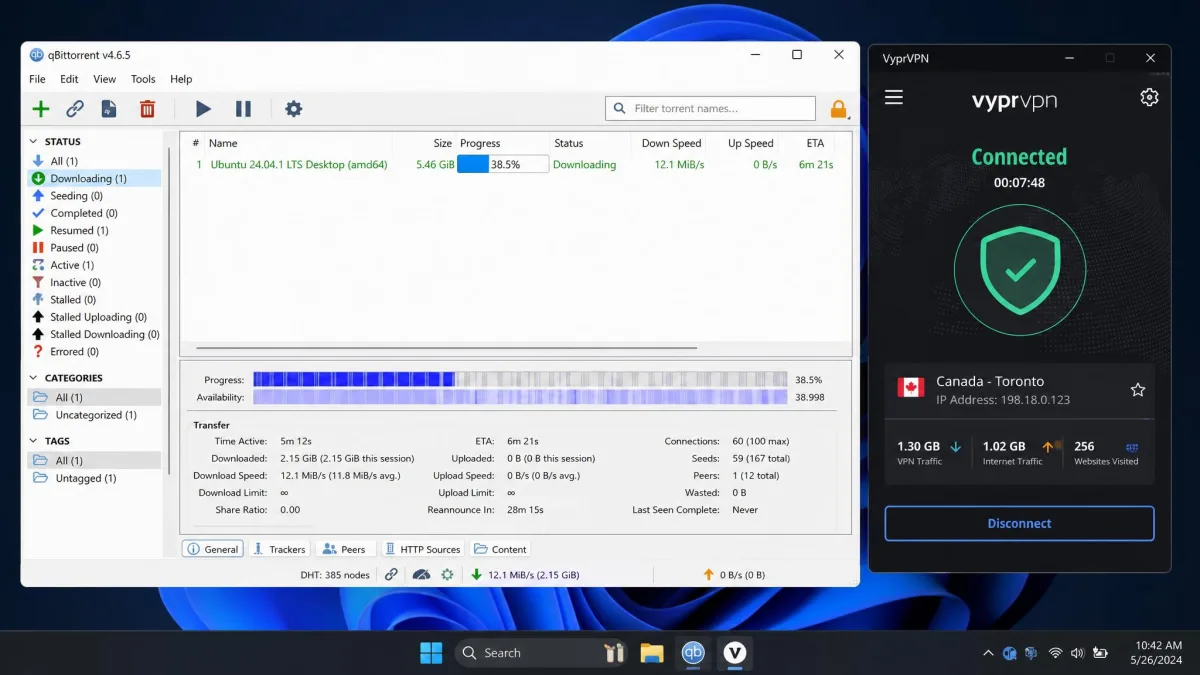This screenshot has width=1200, height=675.
Task: Click the Ubuntu torrent 38.5% progress bar
Action: click(503, 165)
